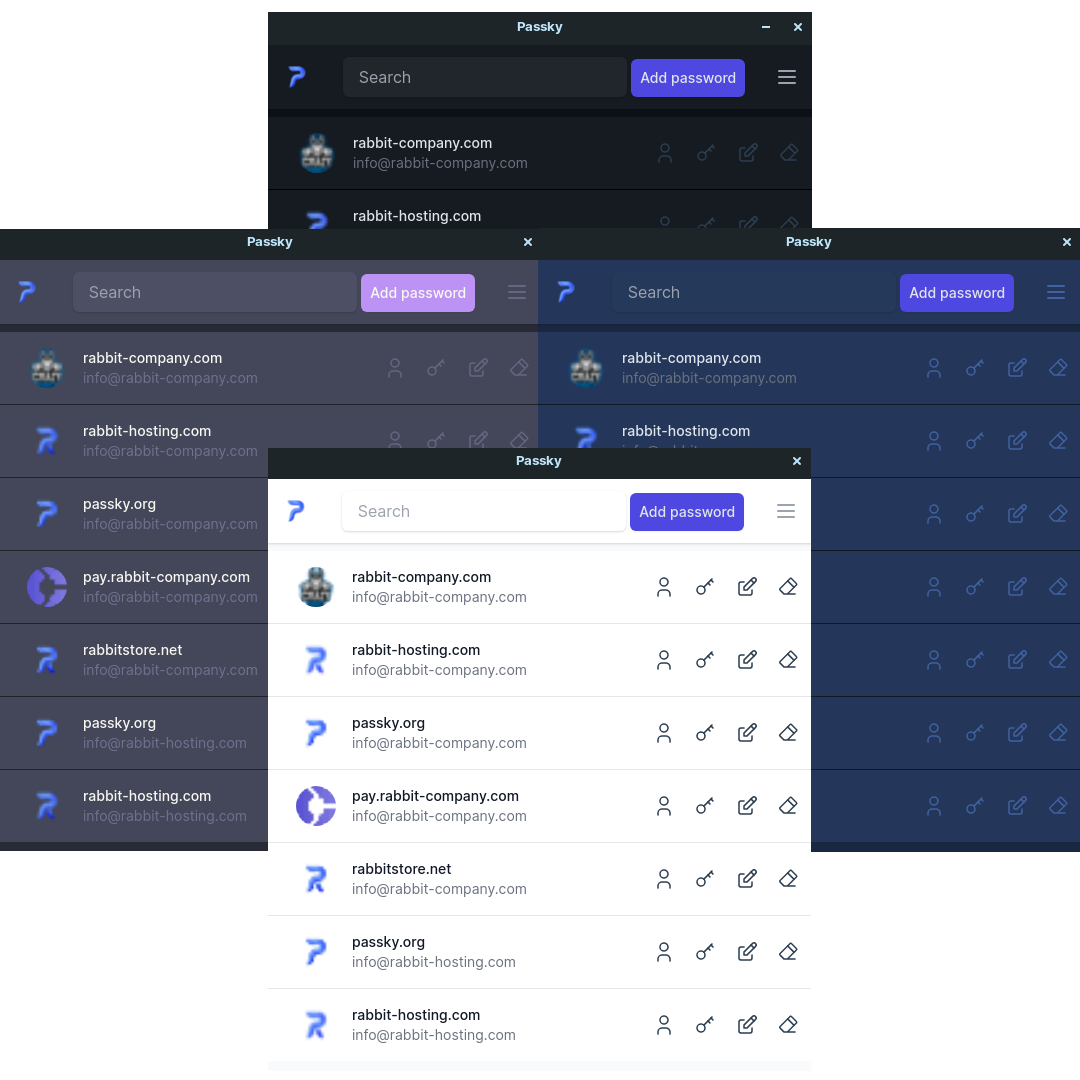Screen dimensions: 1080x1080
Task: Copy username of rabbitstore.net in white window
Action: coord(663,879)
